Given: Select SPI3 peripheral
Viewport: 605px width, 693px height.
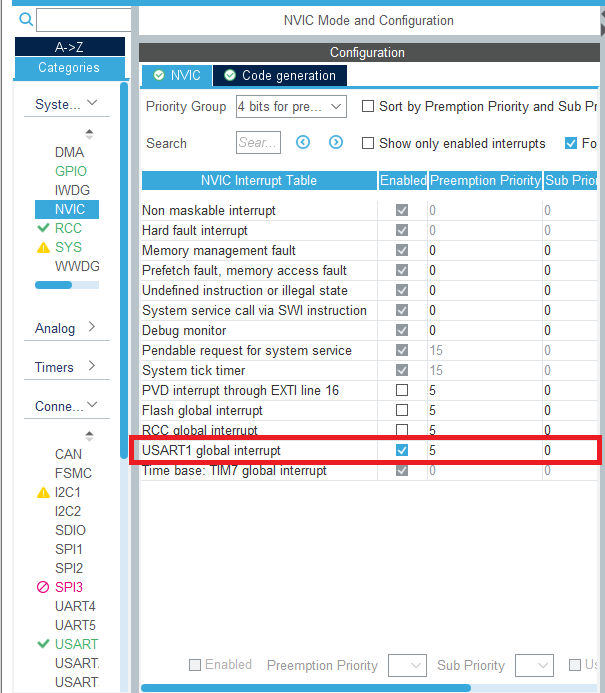Looking at the screenshot, I should pos(68,587).
